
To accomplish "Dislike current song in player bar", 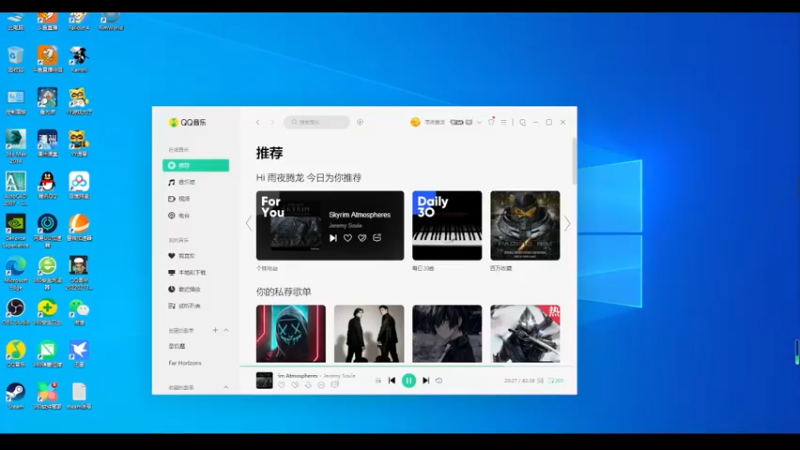I will coord(295,385).
